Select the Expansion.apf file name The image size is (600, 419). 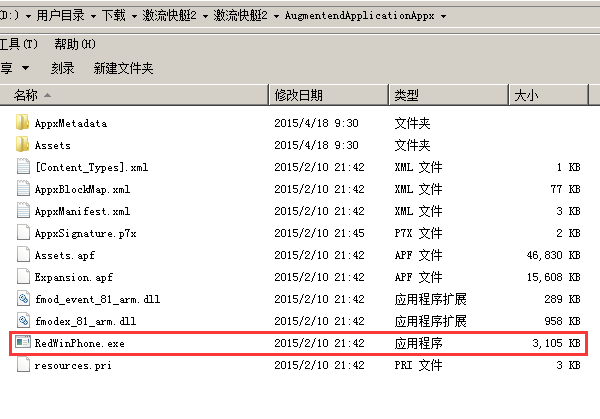(73, 277)
